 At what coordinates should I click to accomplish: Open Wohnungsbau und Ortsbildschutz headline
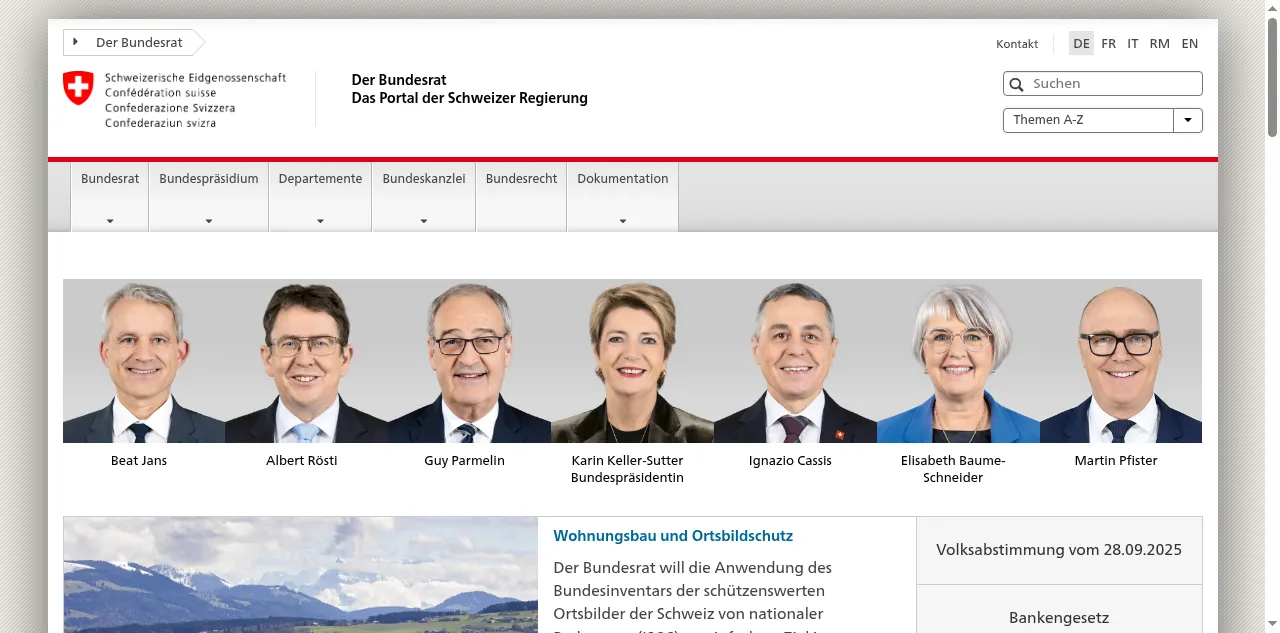pyautogui.click(x=673, y=536)
